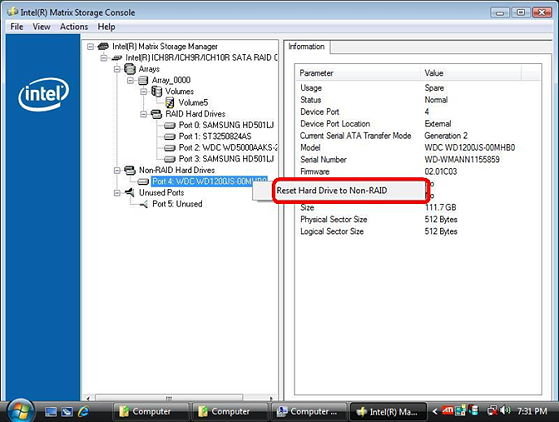Select Port 2: WDC WD5000AAKS drive
This screenshot has height=422, width=559.
(228, 148)
